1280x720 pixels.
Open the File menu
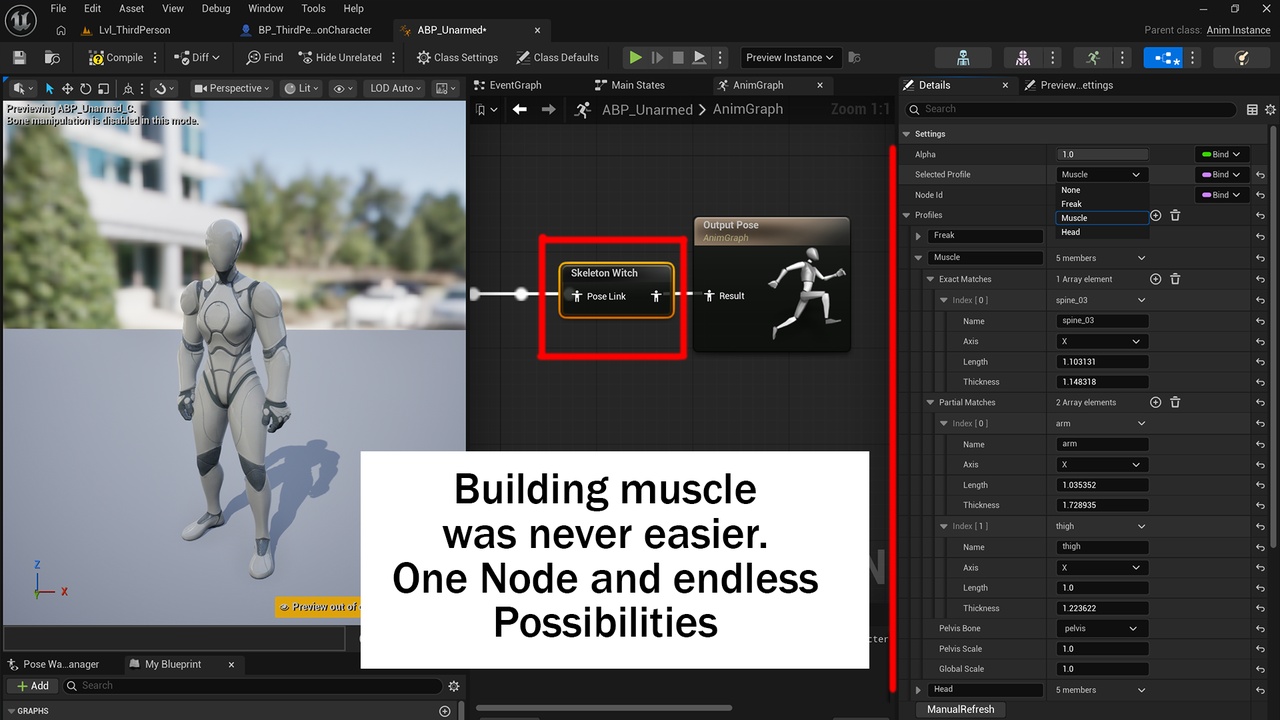point(58,9)
